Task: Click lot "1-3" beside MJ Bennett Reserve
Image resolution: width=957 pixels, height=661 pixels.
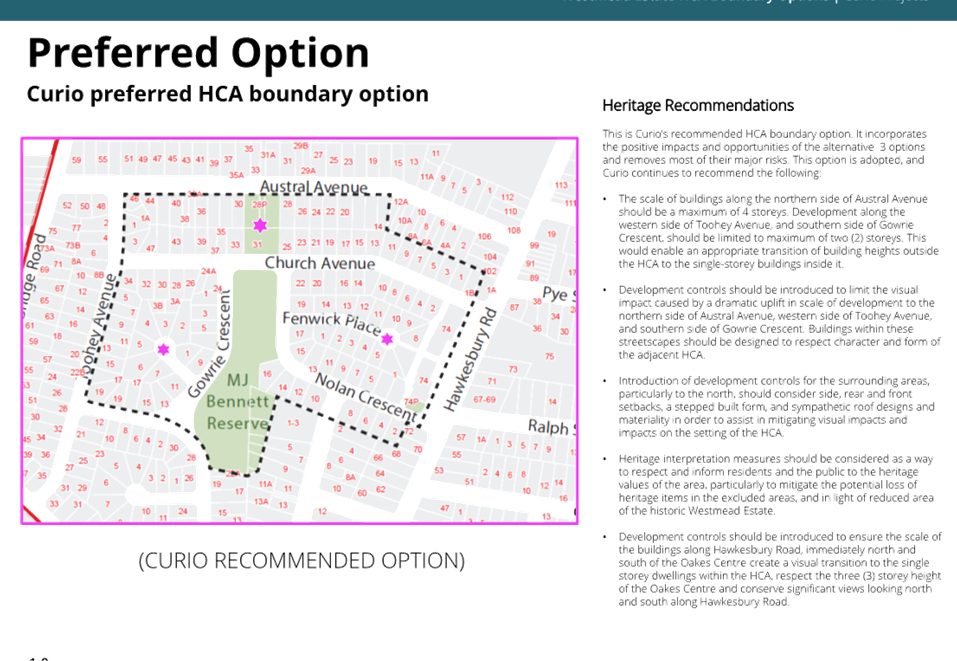Action: (293, 423)
